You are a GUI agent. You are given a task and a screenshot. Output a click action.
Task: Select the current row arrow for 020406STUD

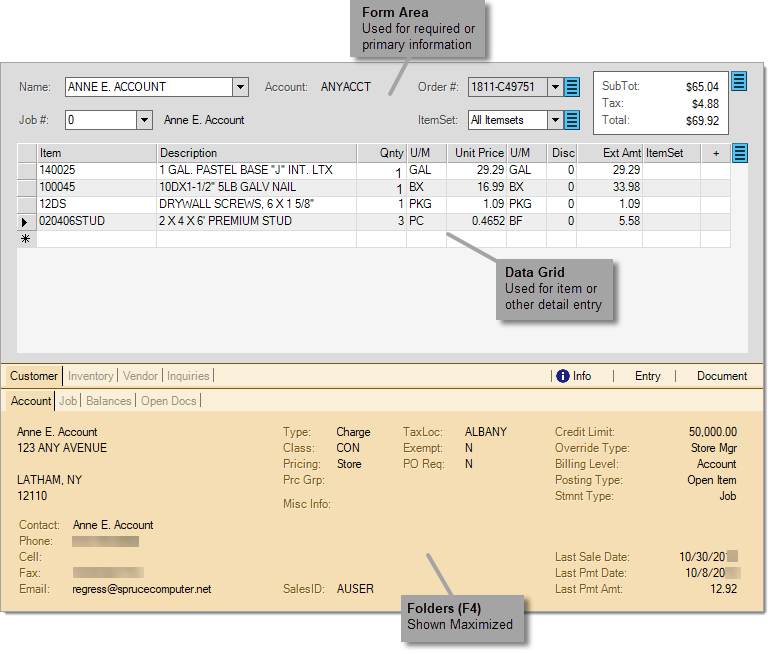[x=25, y=222]
